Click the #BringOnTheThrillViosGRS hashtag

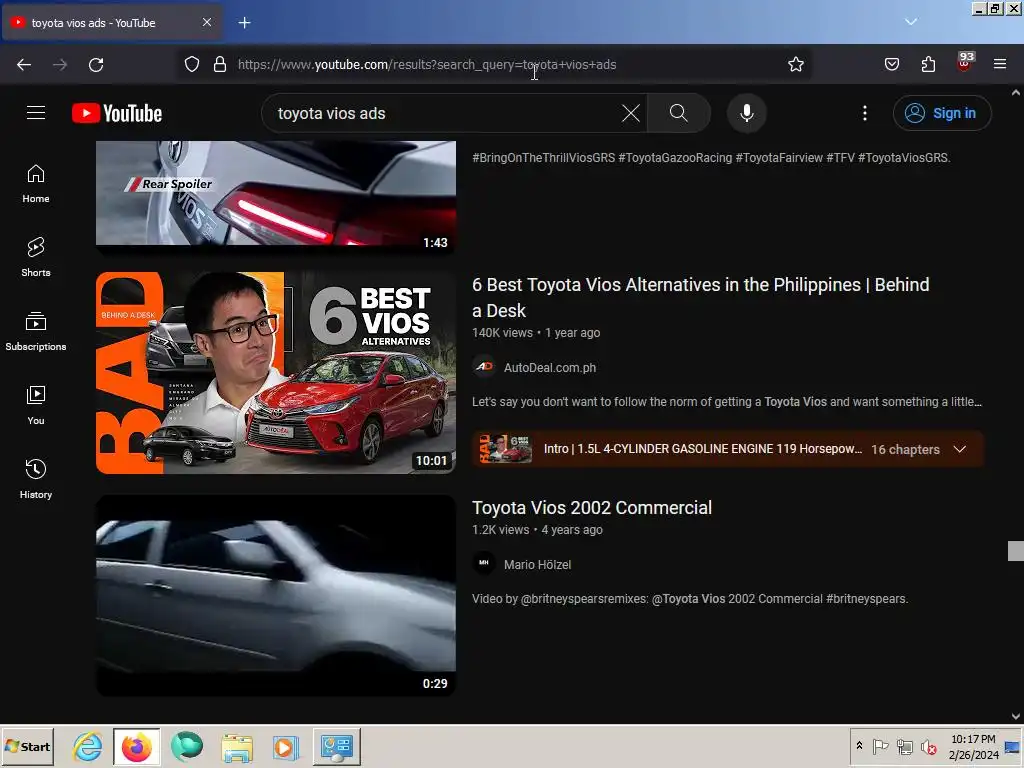[543, 157]
